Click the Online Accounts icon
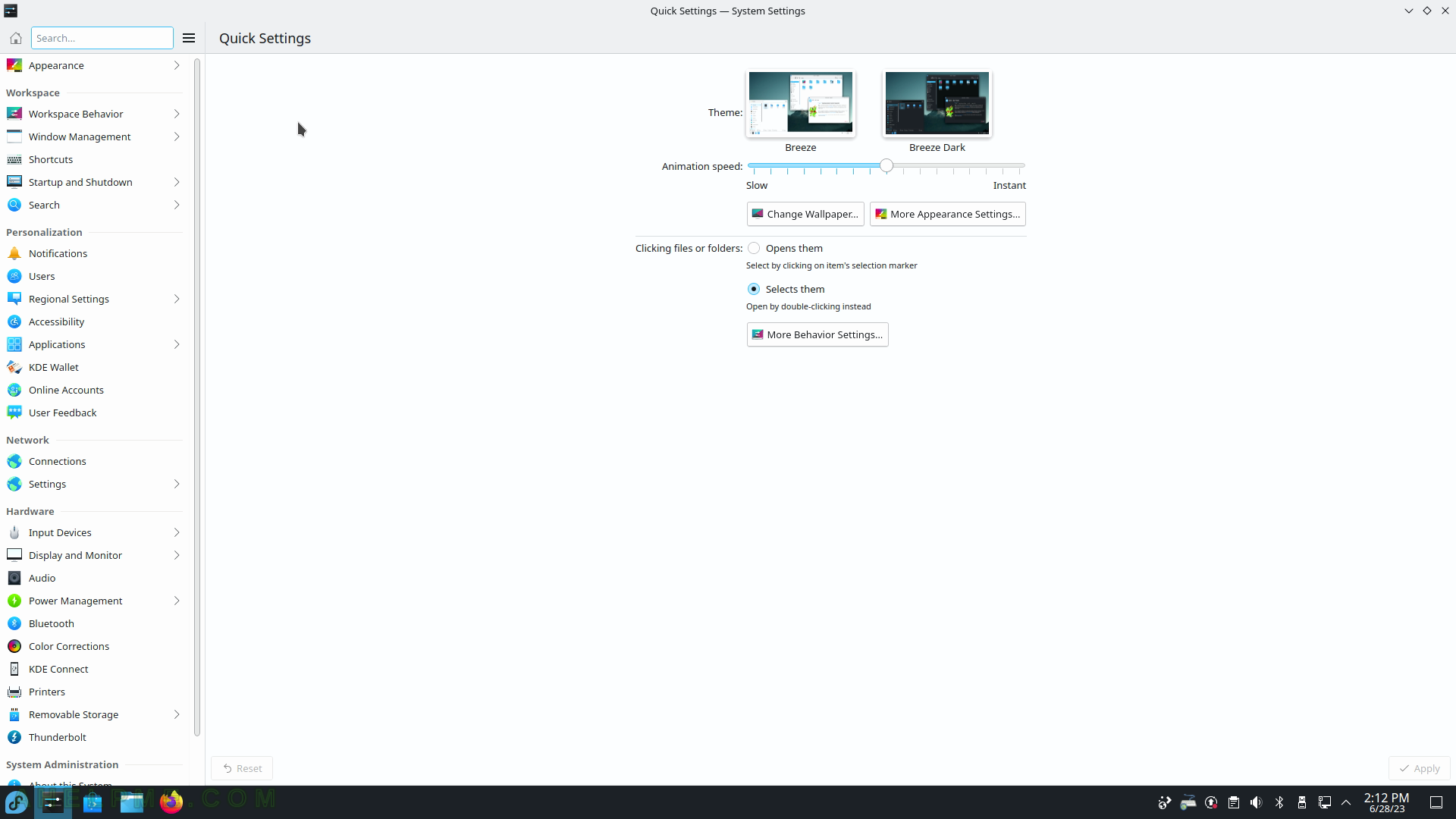This screenshot has height=819, width=1456. pos(14,390)
